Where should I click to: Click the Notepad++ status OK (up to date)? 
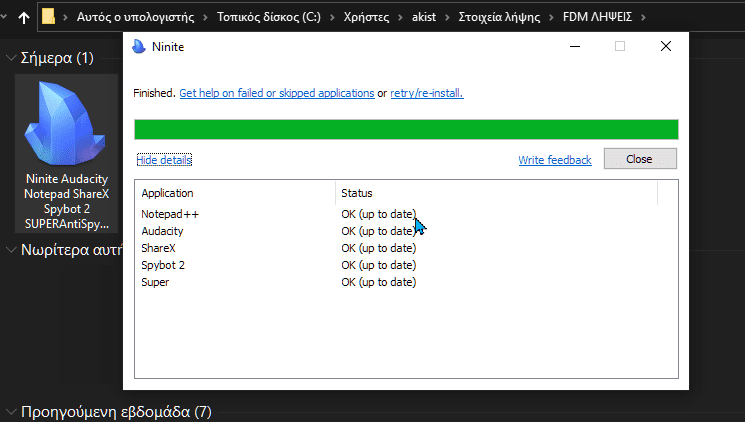click(379, 214)
